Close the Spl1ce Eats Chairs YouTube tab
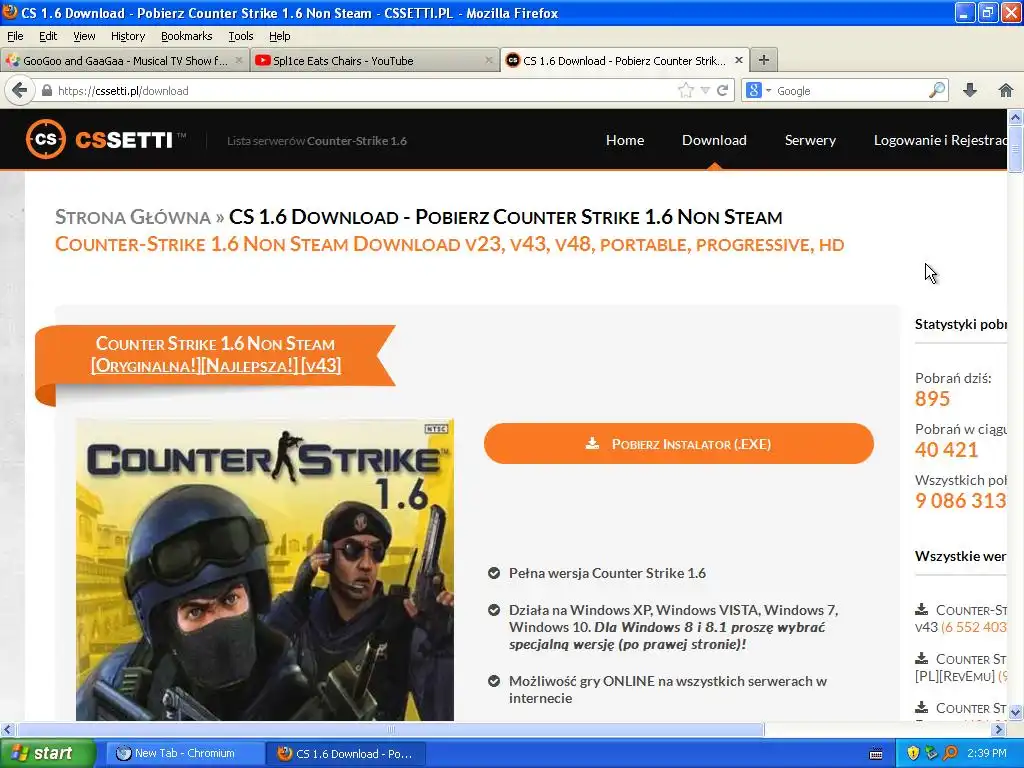The height and width of the screenshot is (768, 1024). point(488,60)
